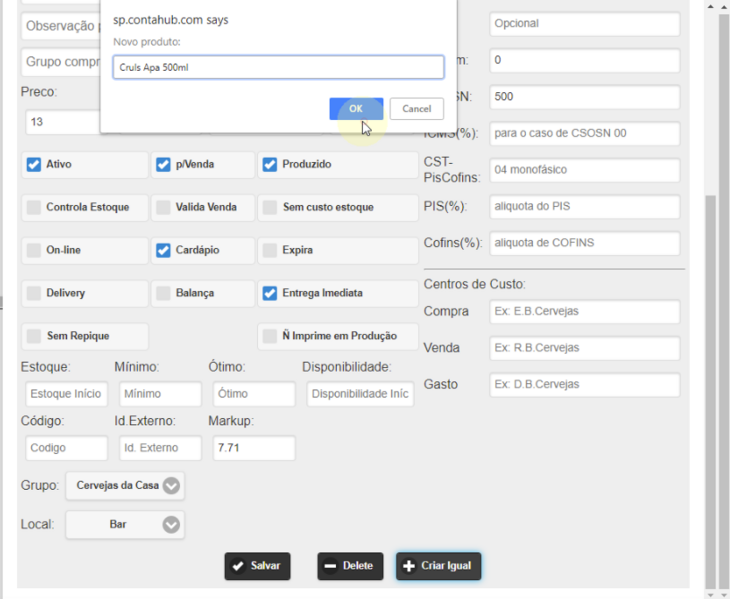Edit the Preco field showing 13
Screen dimensions: 730x599
pos(63,122)
